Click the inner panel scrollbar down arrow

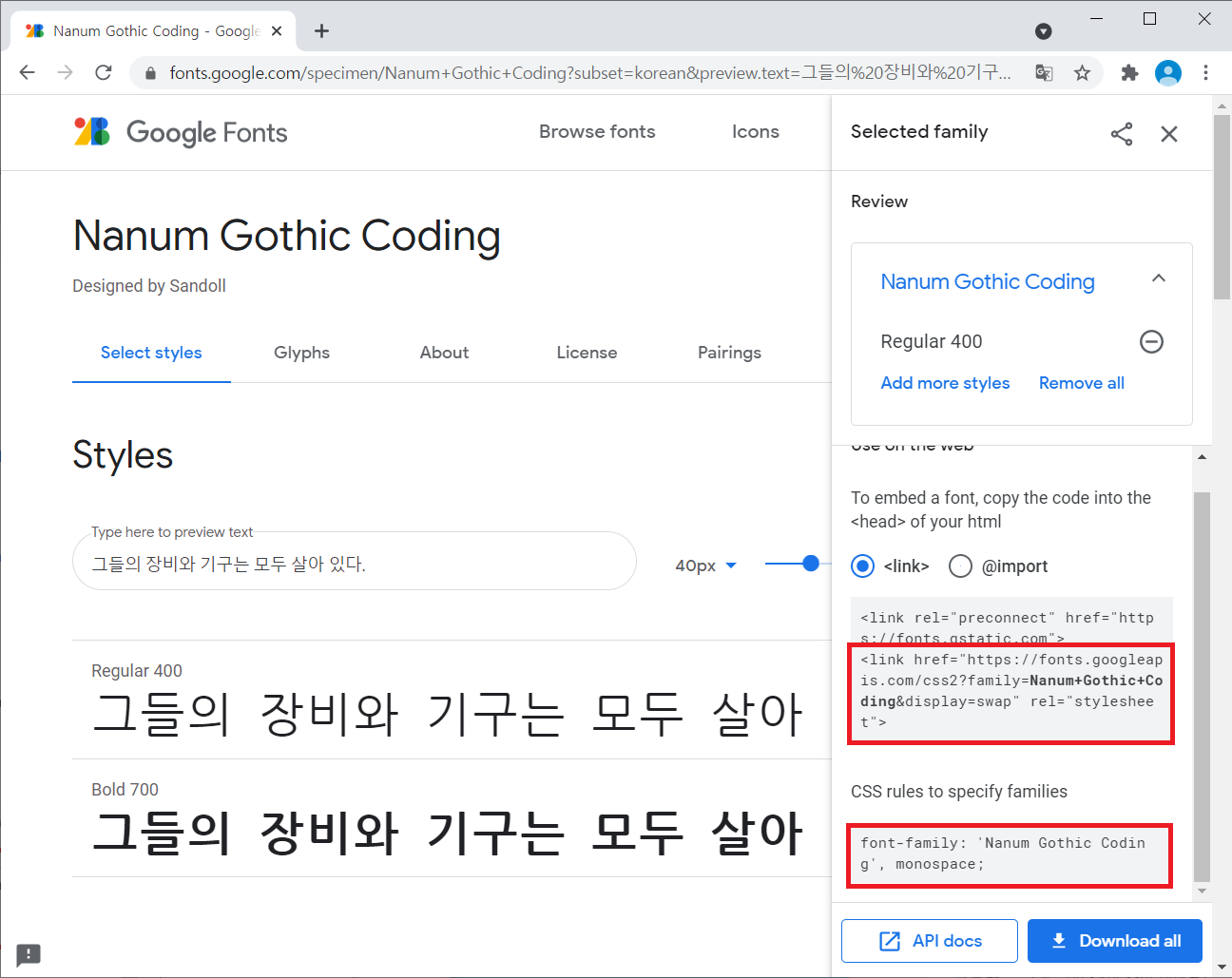coord(1202,892)
